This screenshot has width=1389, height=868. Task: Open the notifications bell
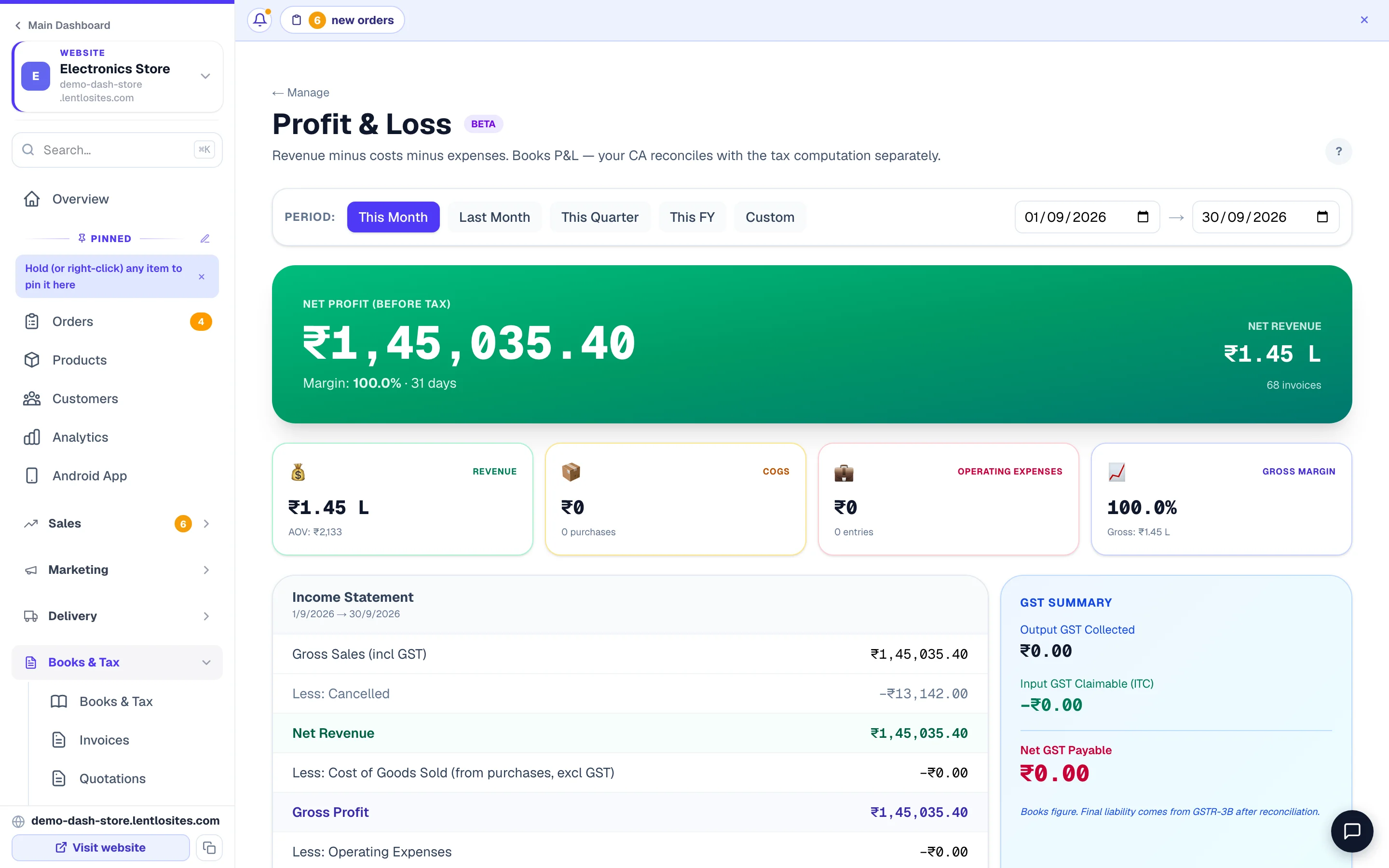point(259,20)
